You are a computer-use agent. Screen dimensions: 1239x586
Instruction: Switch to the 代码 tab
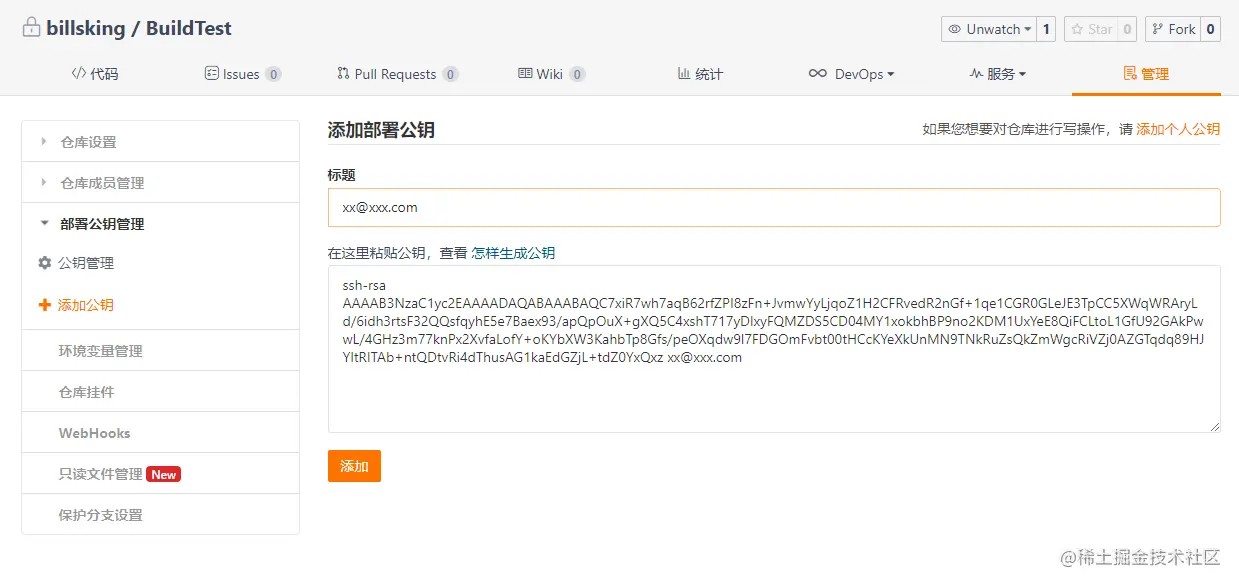[95, 74]
